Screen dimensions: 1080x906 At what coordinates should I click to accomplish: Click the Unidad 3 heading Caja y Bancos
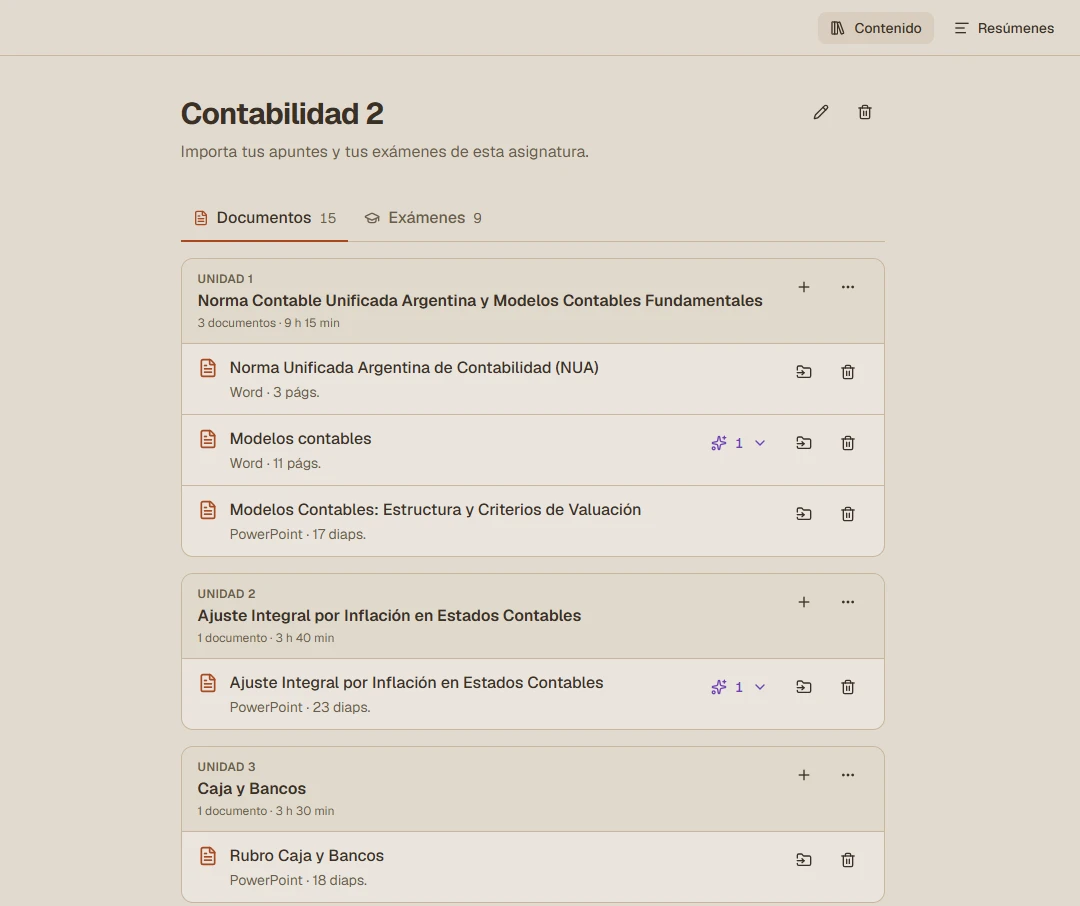[x=251, y=788]
